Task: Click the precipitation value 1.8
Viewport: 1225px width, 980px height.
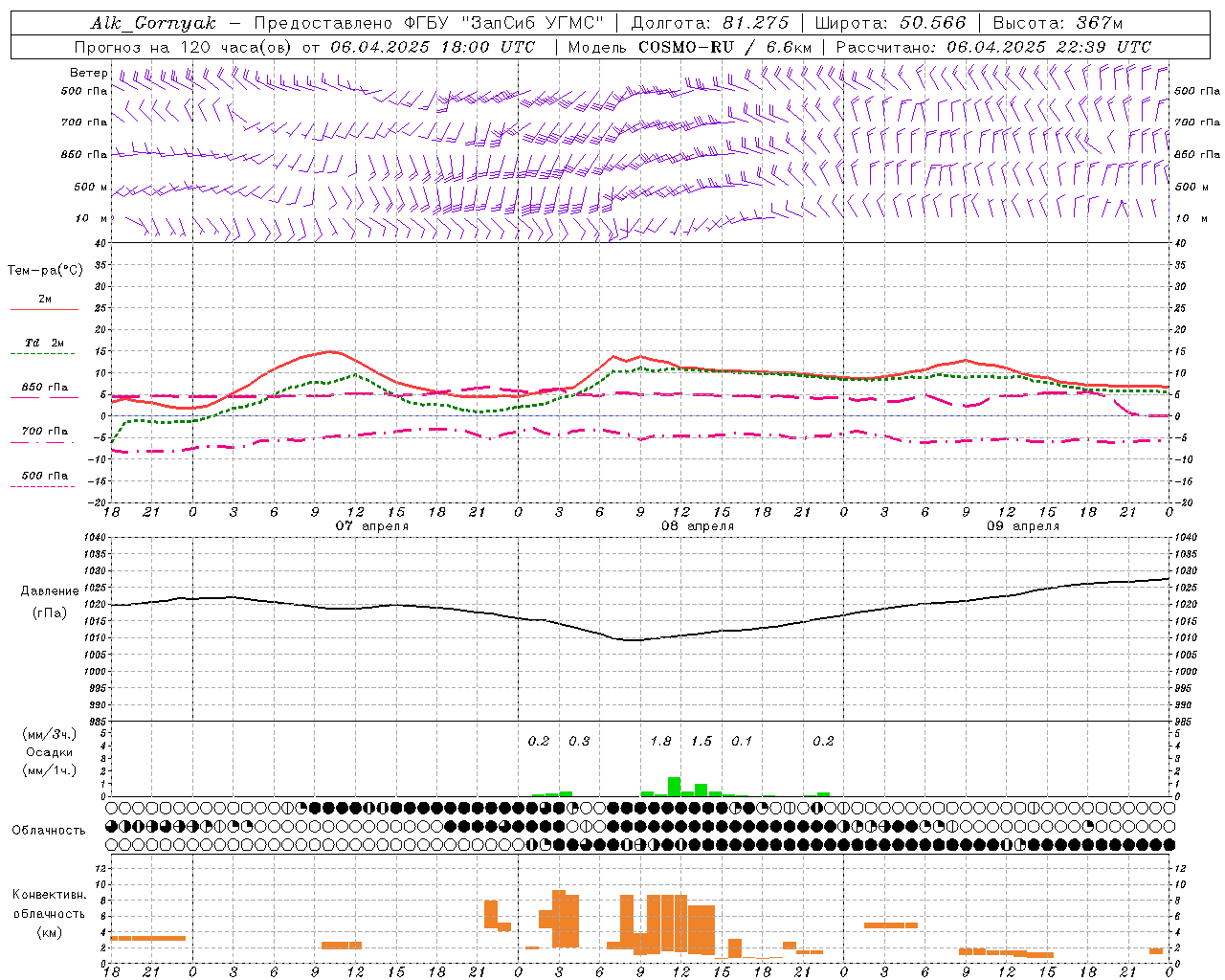Action: pos(660,741)
